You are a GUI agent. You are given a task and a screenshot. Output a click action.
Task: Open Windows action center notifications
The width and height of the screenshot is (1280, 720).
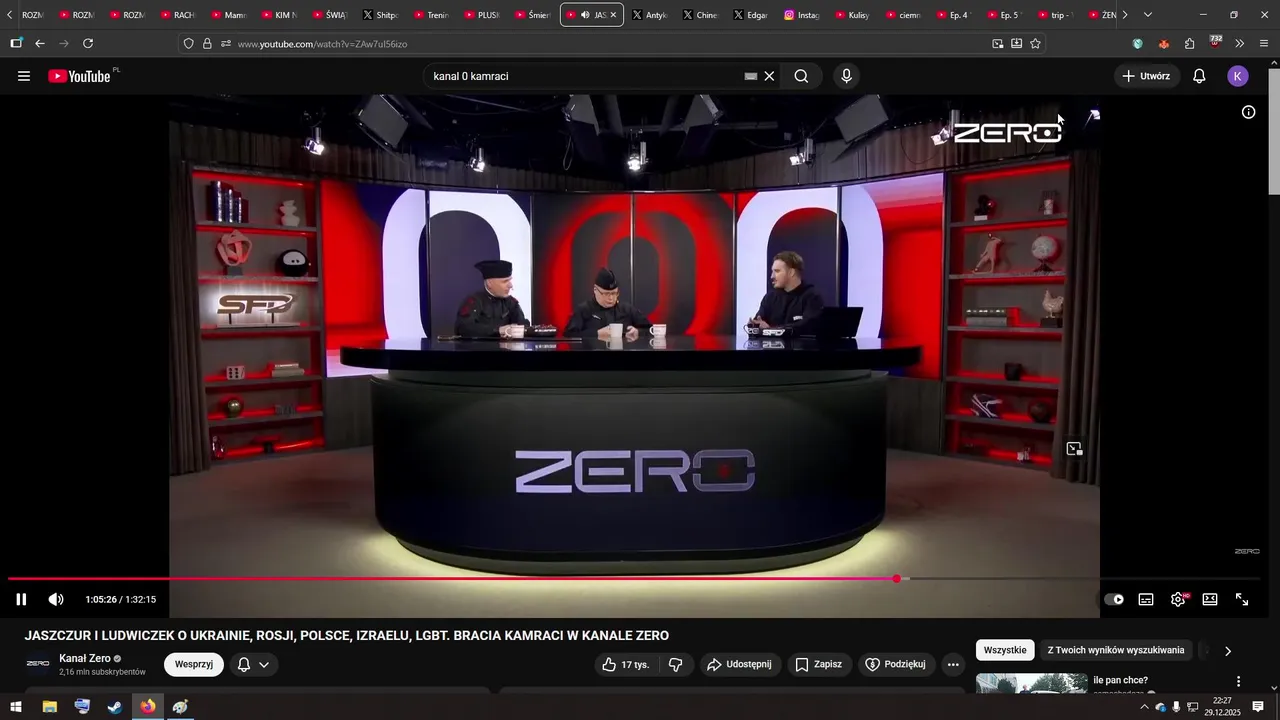click(x=1258, y=707)
